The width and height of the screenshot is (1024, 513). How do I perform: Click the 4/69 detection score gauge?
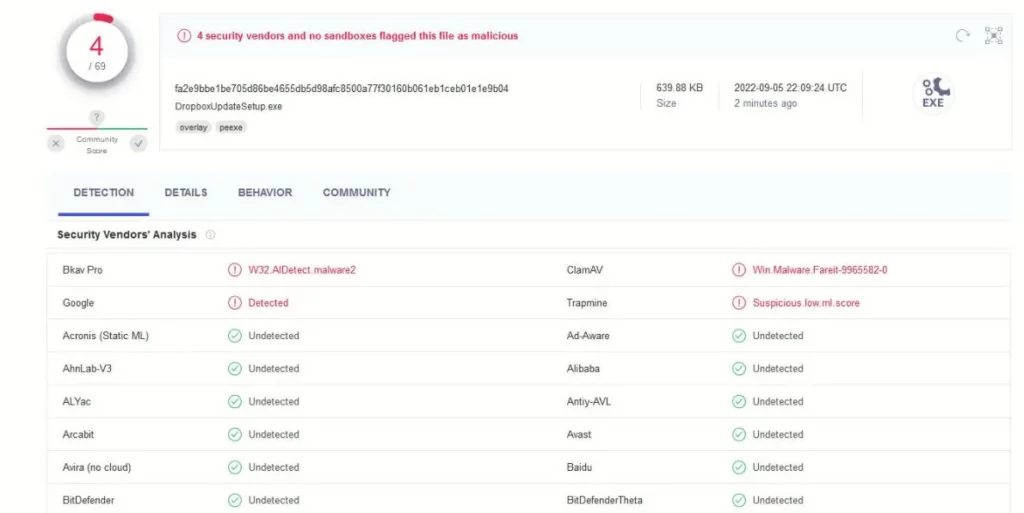pos(97,53)
